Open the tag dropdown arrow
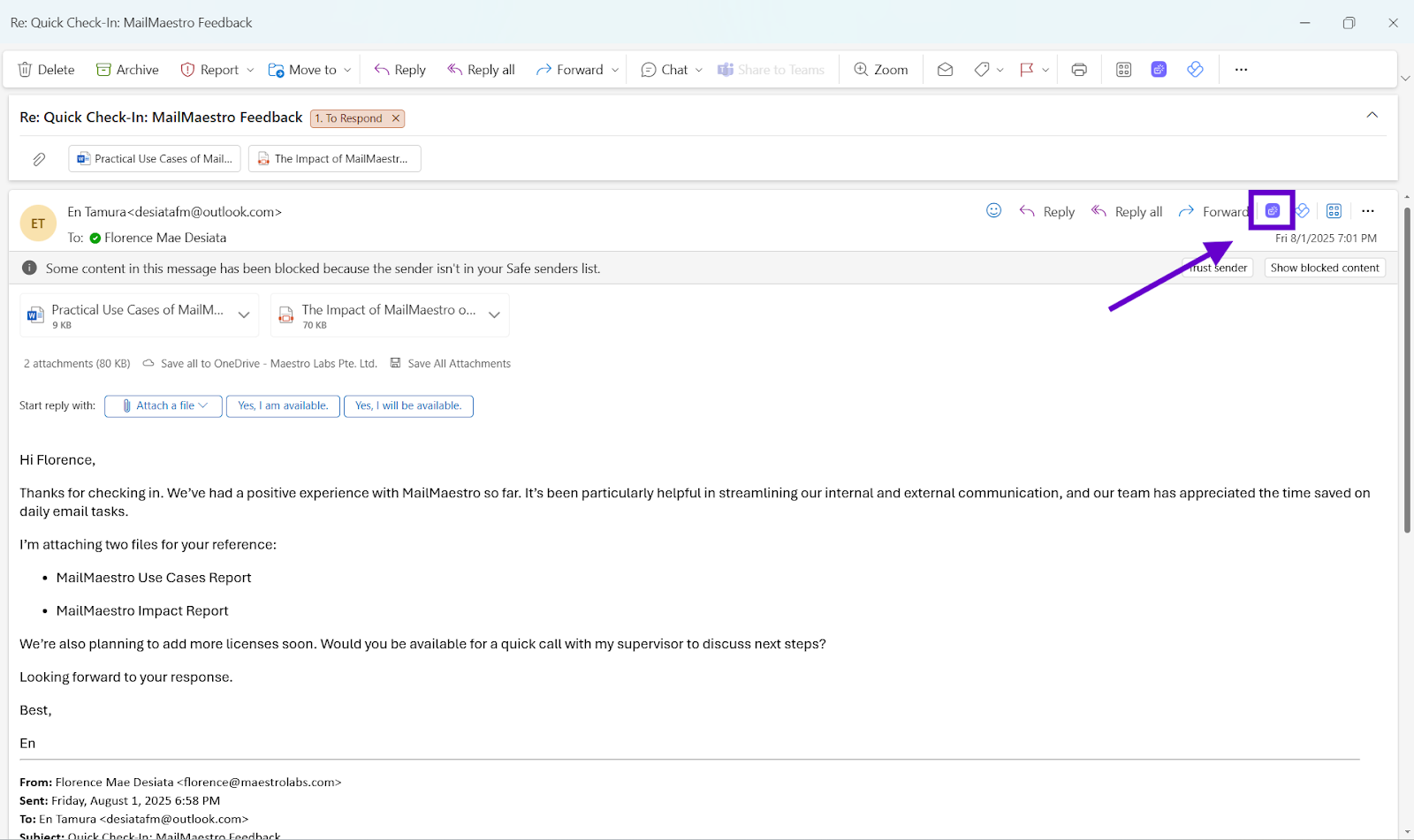 click(x=1000, y=70)
